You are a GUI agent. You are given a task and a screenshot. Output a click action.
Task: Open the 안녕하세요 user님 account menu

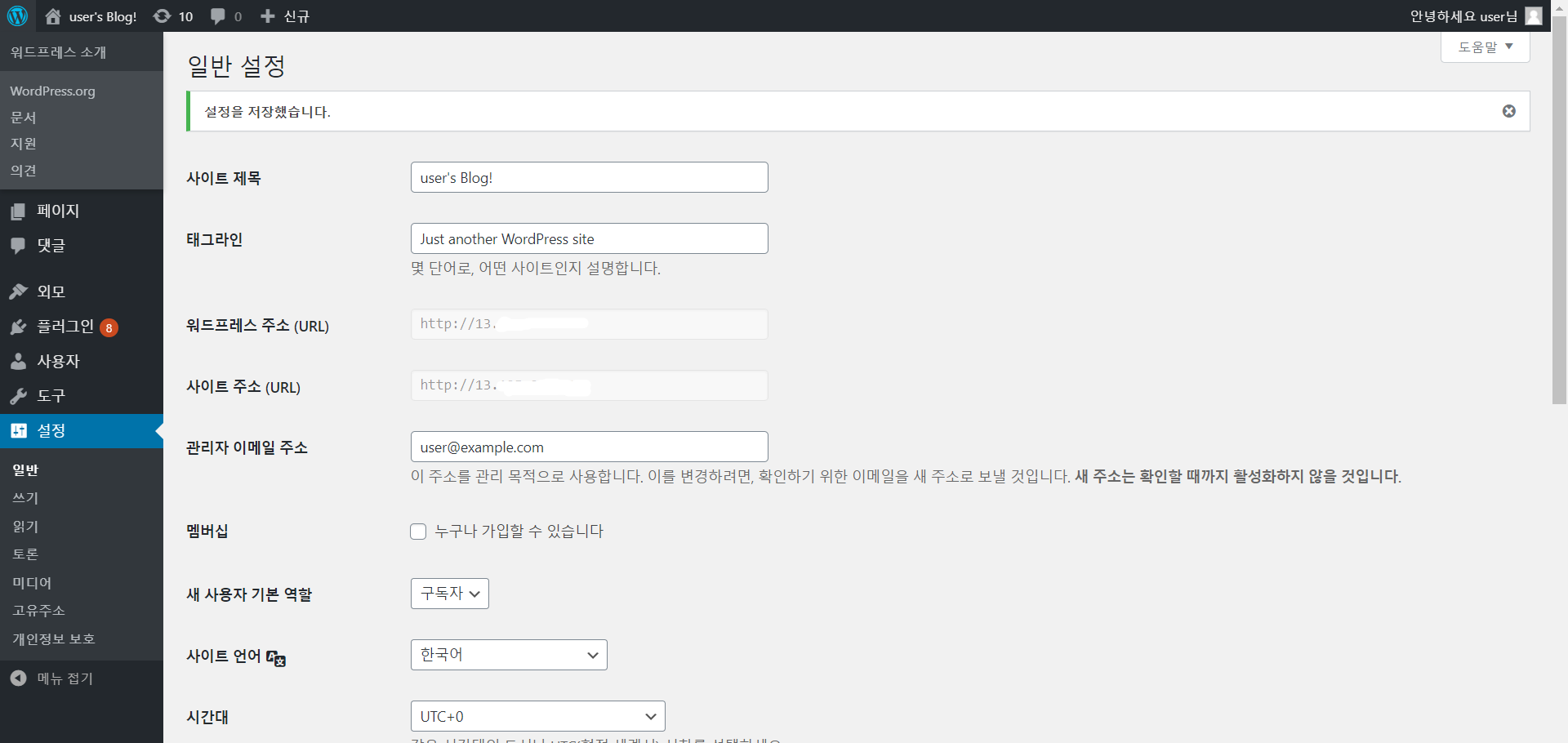click(1476, 16)
